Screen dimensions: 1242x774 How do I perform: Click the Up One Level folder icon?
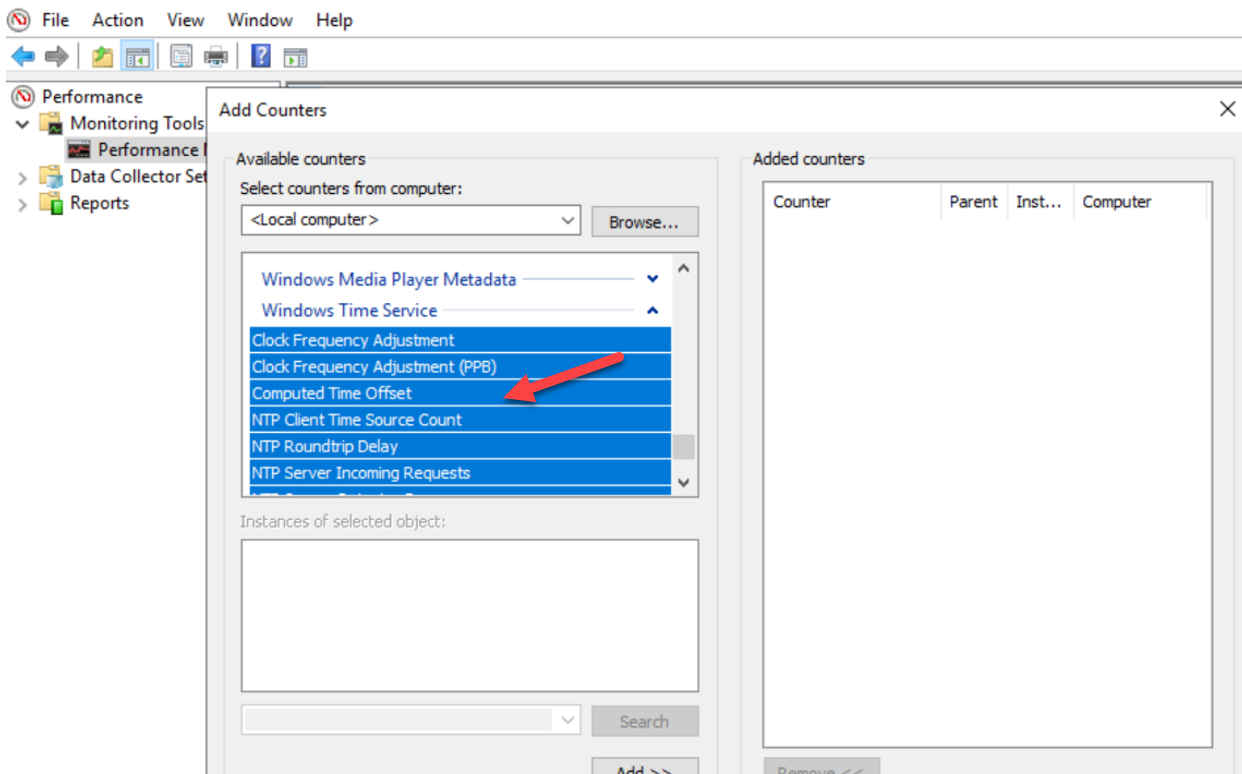(x=102, y=57)
